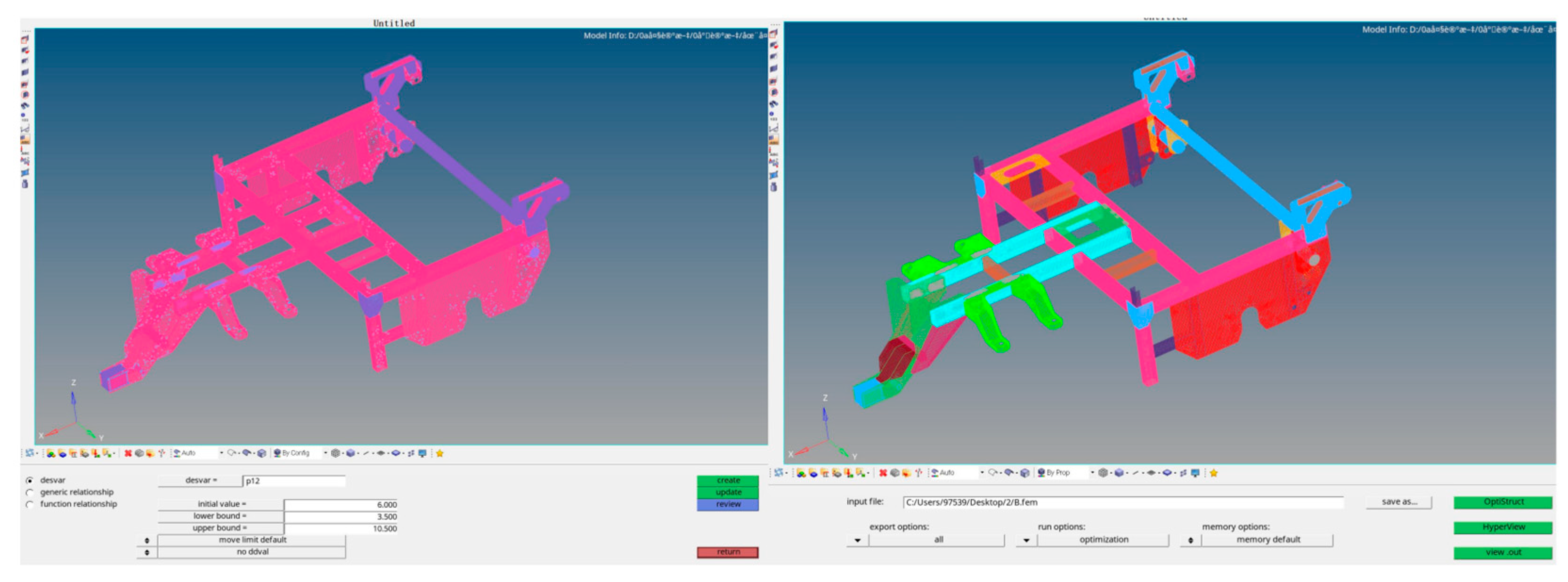
Task: Click the wireframe mesh icon after By Config
Action: pyautogui.click(x=335, y=453)
